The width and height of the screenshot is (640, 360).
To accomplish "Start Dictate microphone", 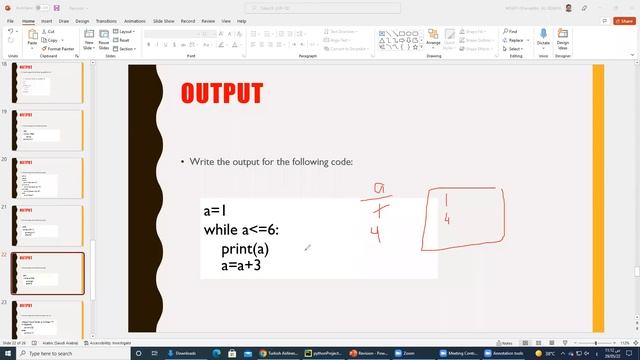I will (543, 34).
